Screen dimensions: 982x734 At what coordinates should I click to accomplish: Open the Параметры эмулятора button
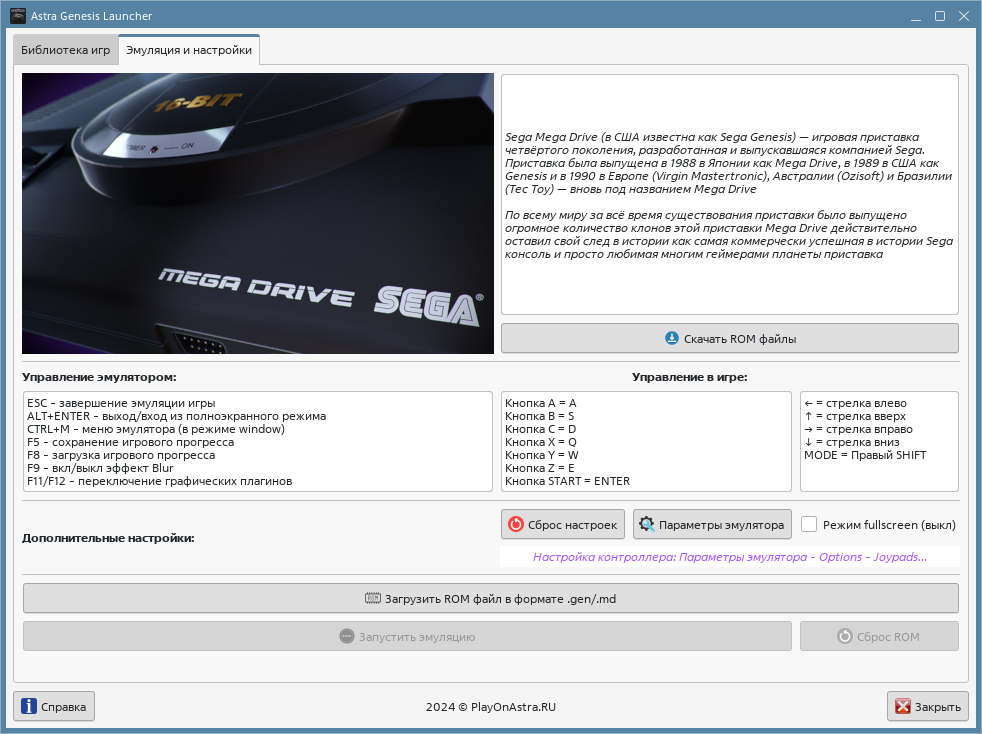point(712,524)
